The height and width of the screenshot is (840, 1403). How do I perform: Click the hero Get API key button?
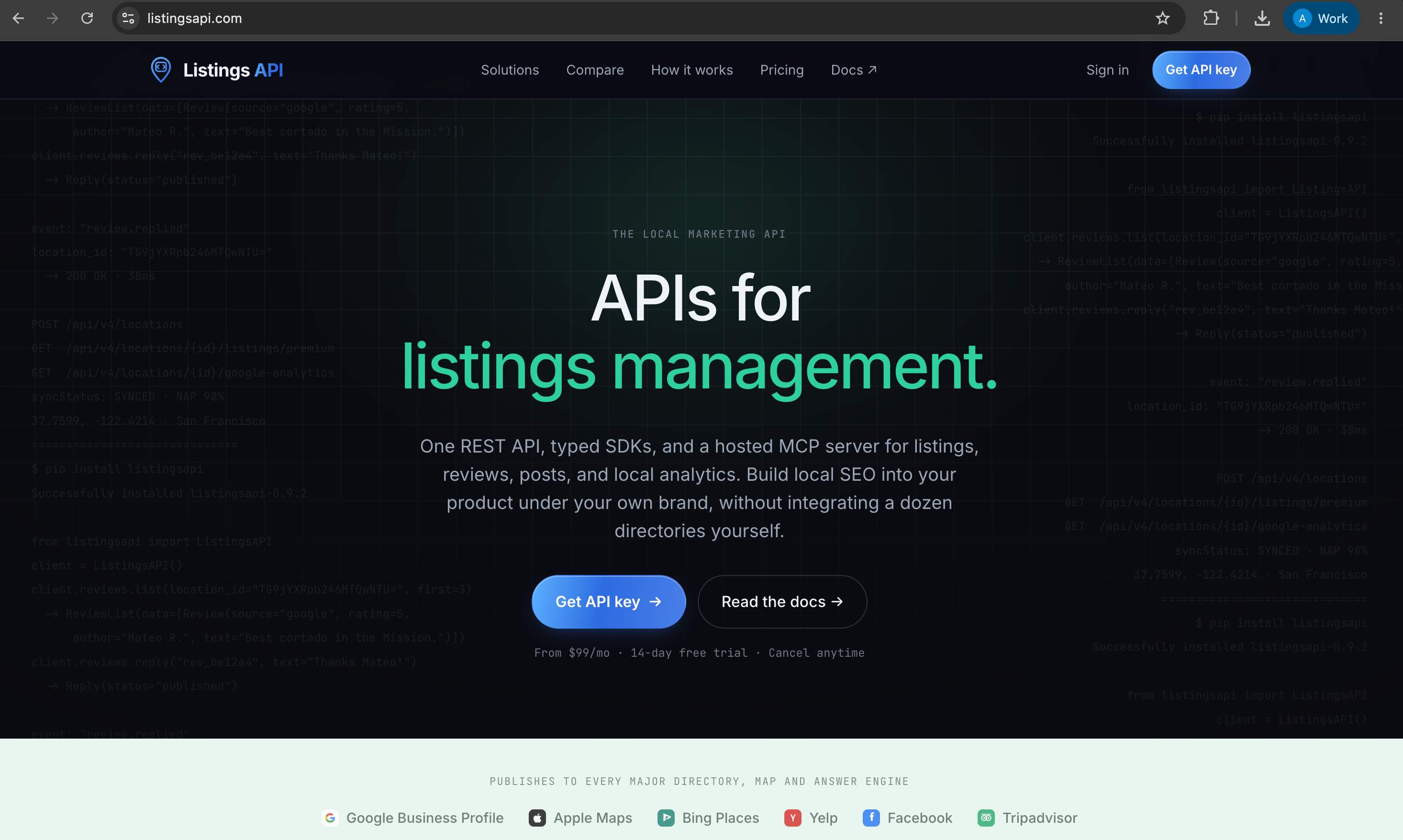[x=608, y=601]
